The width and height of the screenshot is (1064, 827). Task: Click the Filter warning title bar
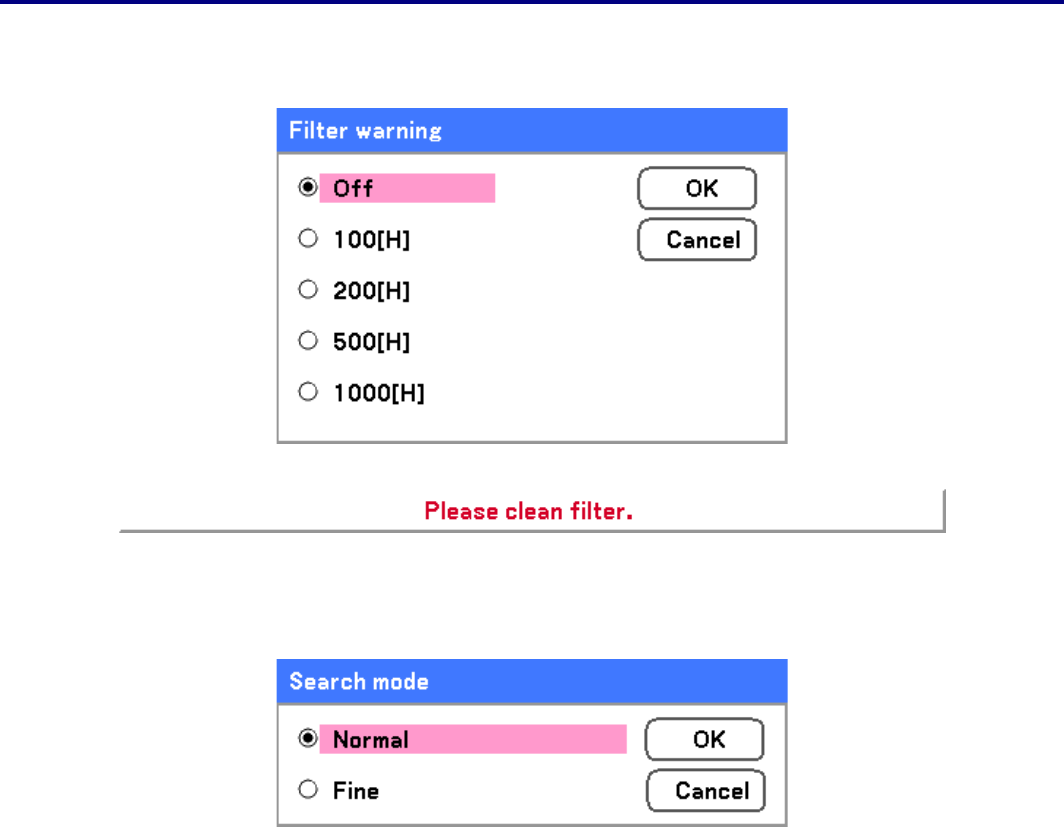(531, 130)
